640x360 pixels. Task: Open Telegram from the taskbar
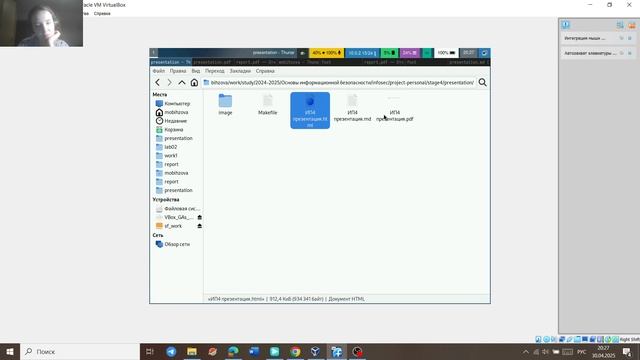(171, 351)
